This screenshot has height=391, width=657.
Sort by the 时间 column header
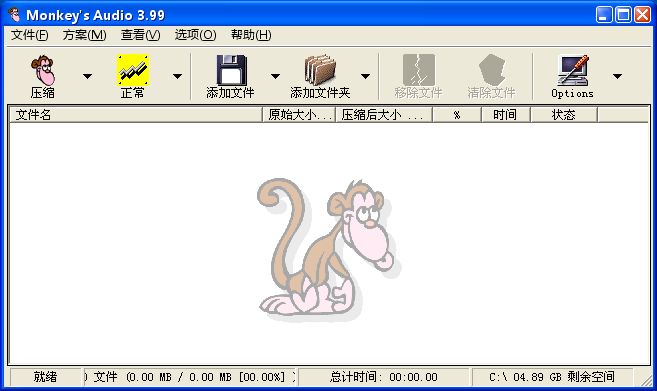pyautogui.click(x=506, y=115)
